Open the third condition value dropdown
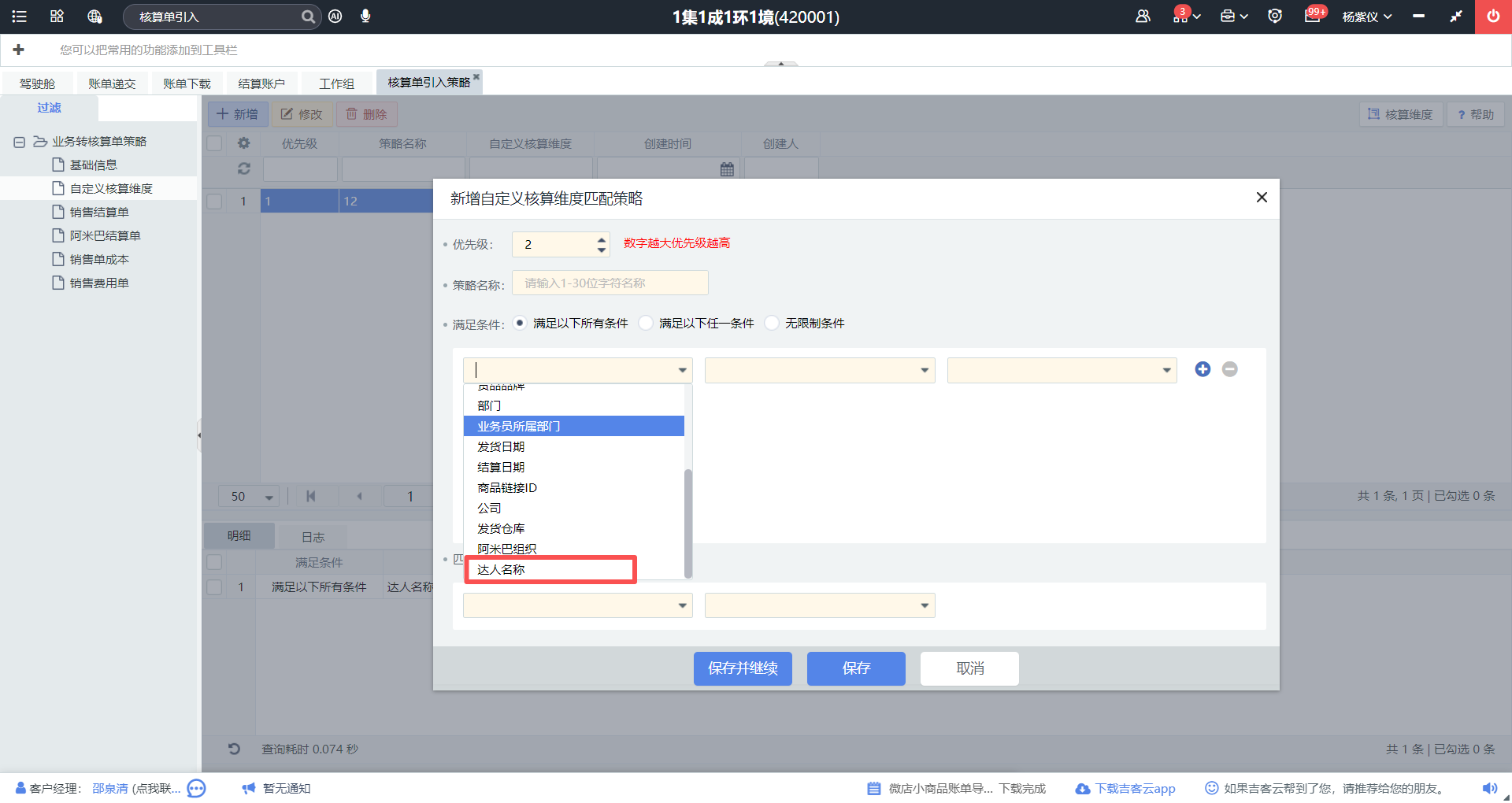1512x803 pixels. pyautogui.click(x=1061, y=370)
